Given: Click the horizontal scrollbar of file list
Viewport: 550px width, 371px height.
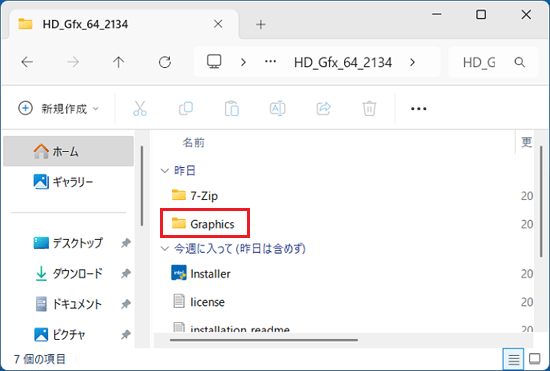Looking at the screenshot, I should pos(264,340).
